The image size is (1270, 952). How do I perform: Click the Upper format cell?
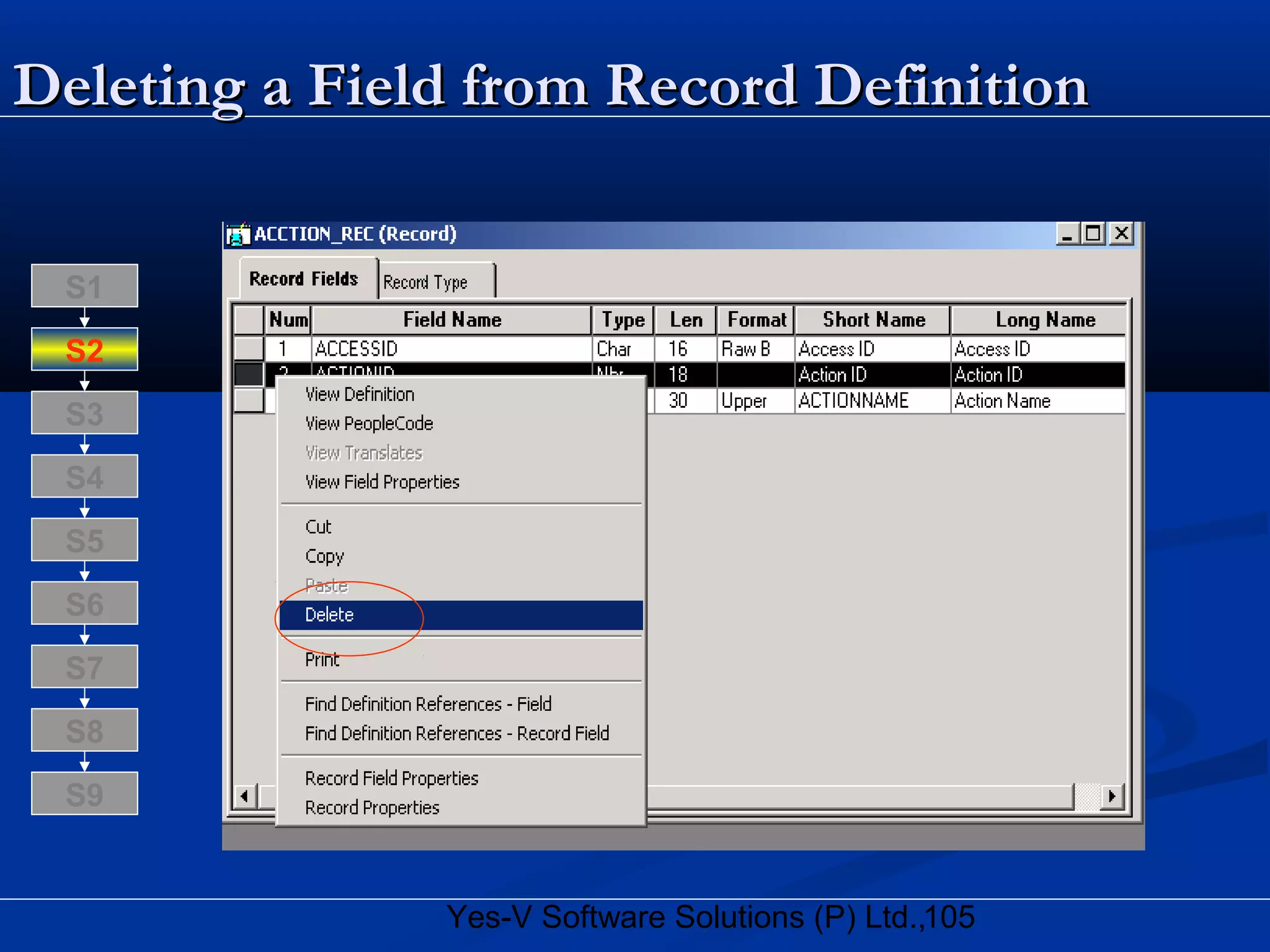point(756,401)
